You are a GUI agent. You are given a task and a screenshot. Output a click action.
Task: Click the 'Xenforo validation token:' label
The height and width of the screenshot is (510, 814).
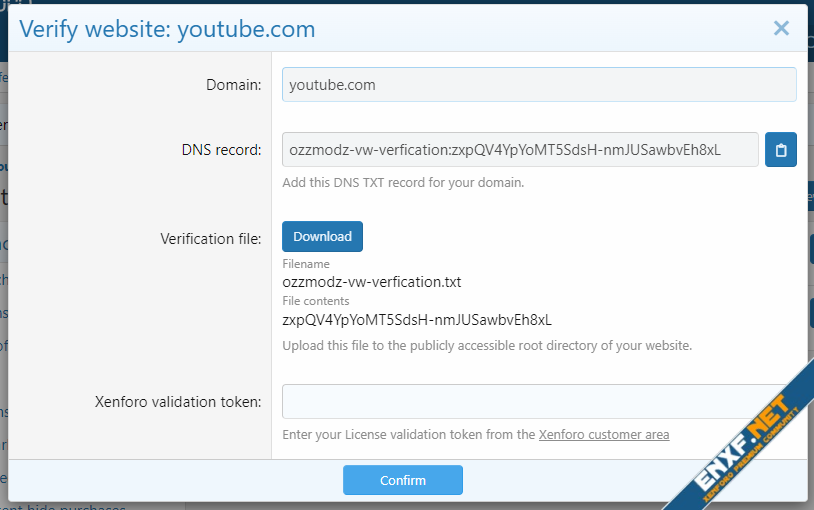point(178,402)
